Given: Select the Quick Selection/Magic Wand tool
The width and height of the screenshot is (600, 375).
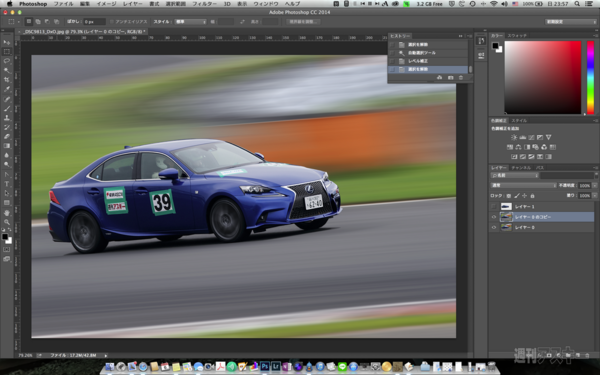Looking at the screenshot, I should click(x=7, y=71).
